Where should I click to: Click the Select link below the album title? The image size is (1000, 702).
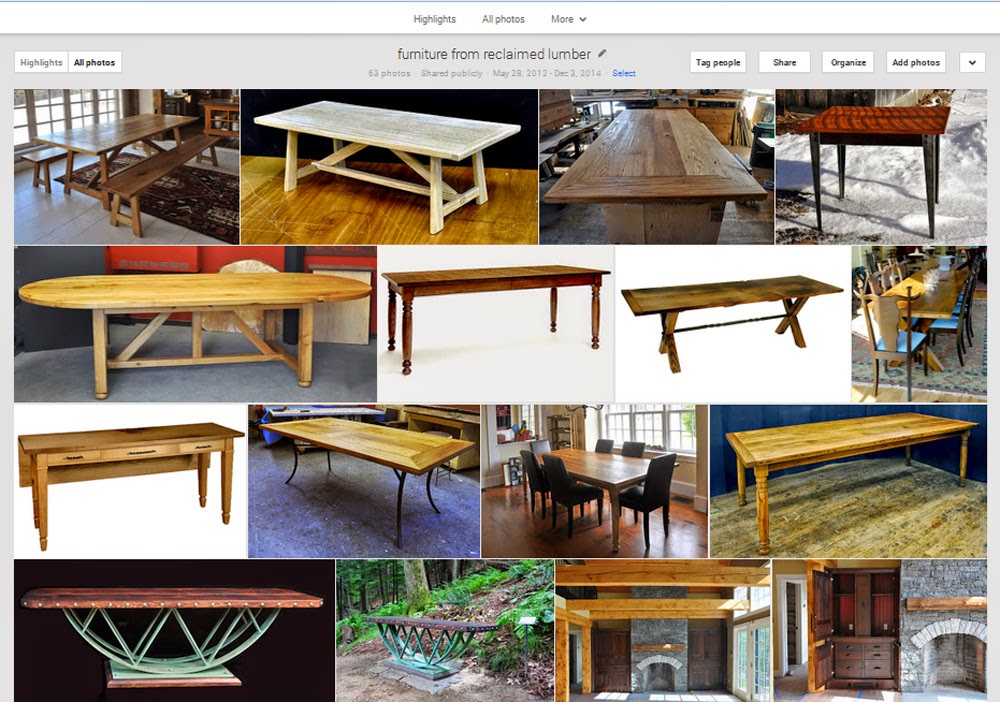click(x=624, y=73)
